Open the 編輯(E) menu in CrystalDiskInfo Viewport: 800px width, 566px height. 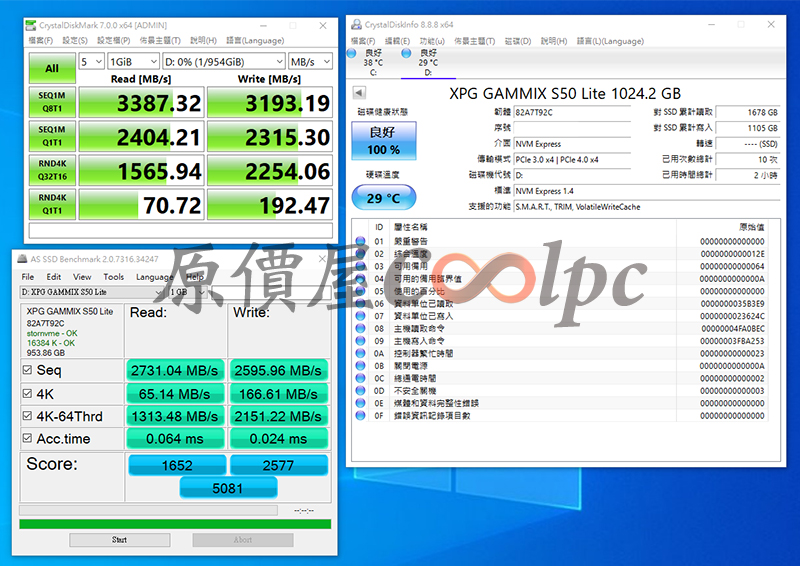click(x=397, y=41)
